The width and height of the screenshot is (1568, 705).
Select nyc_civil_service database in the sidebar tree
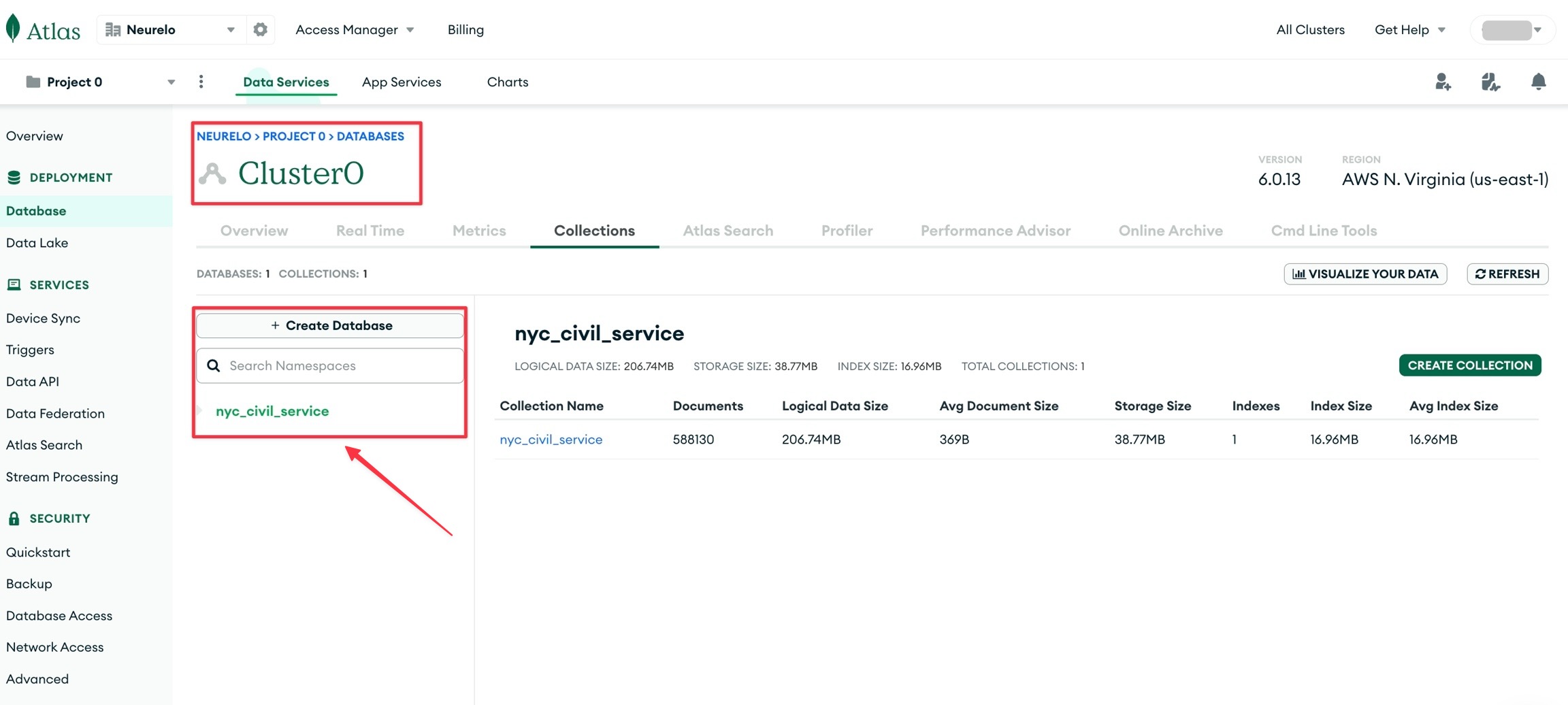[x=272, y=411]
